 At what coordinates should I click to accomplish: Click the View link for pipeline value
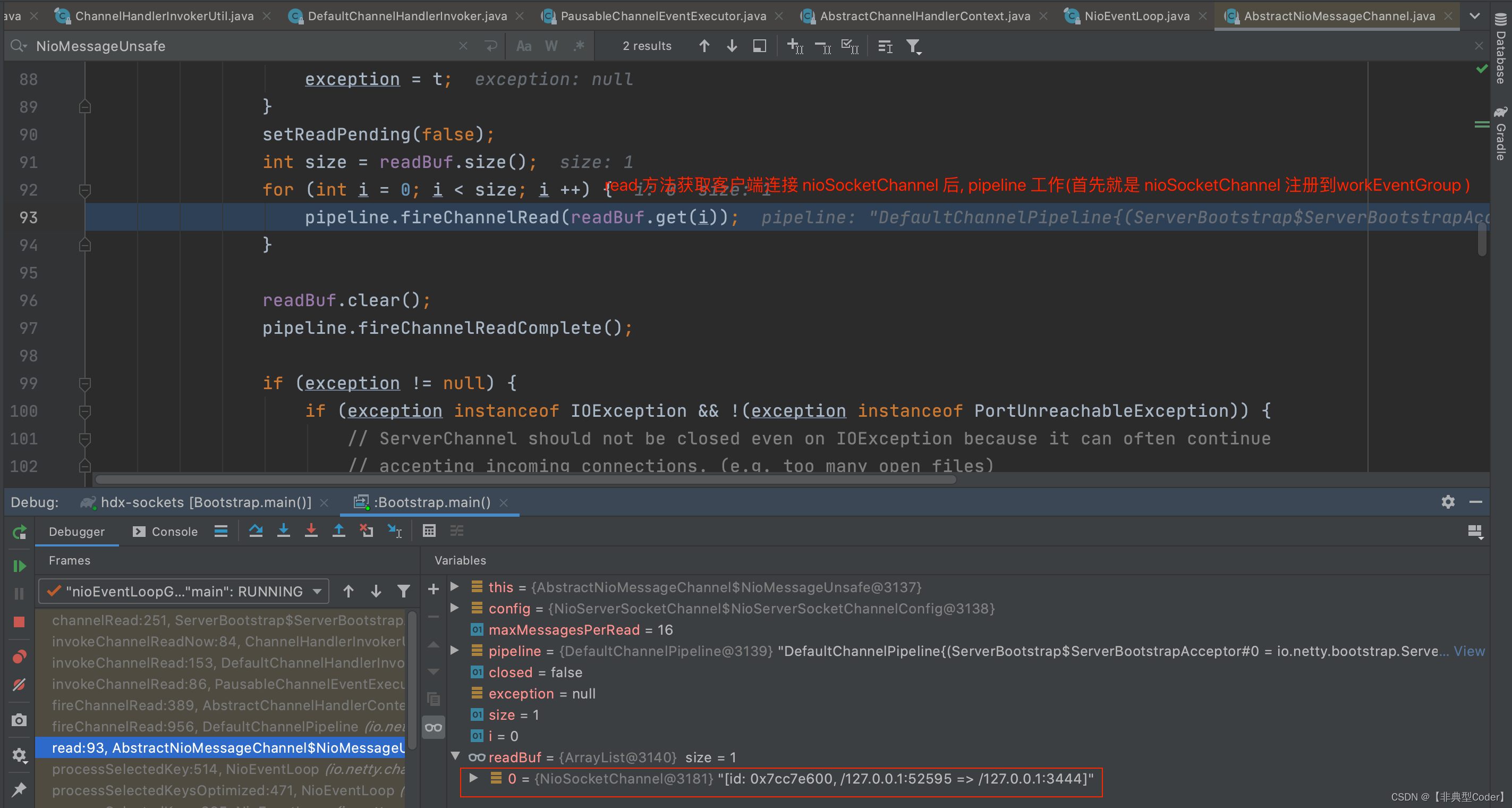click(1468, 651)
